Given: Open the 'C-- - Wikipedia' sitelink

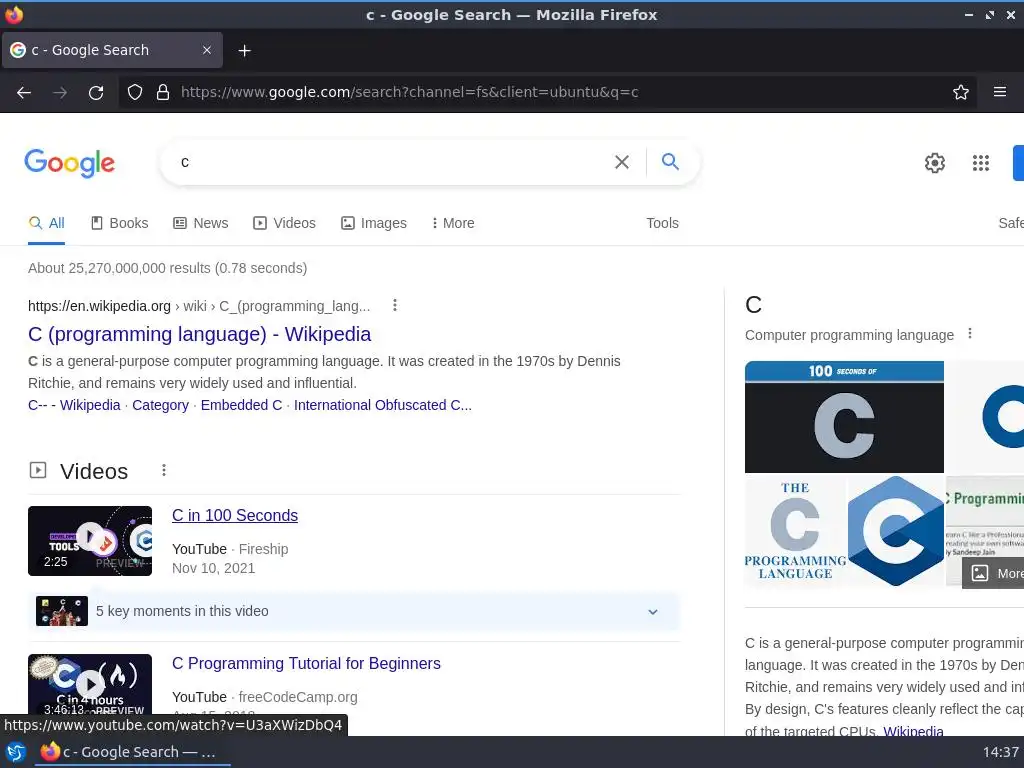Looking at the screenshot, I should (x=74, y=405).
